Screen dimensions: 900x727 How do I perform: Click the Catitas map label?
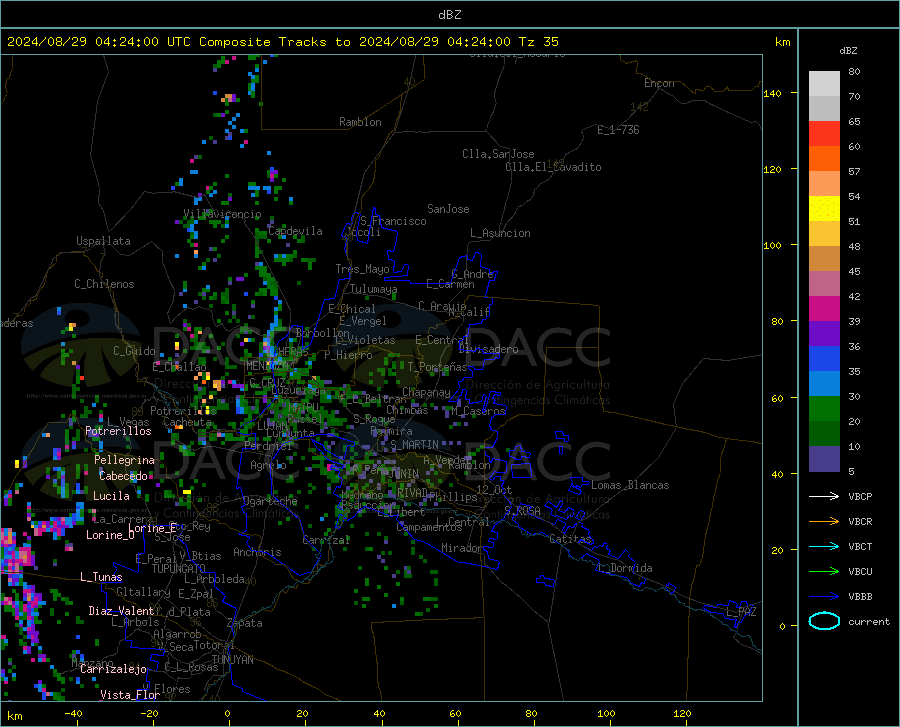point(571,539)
